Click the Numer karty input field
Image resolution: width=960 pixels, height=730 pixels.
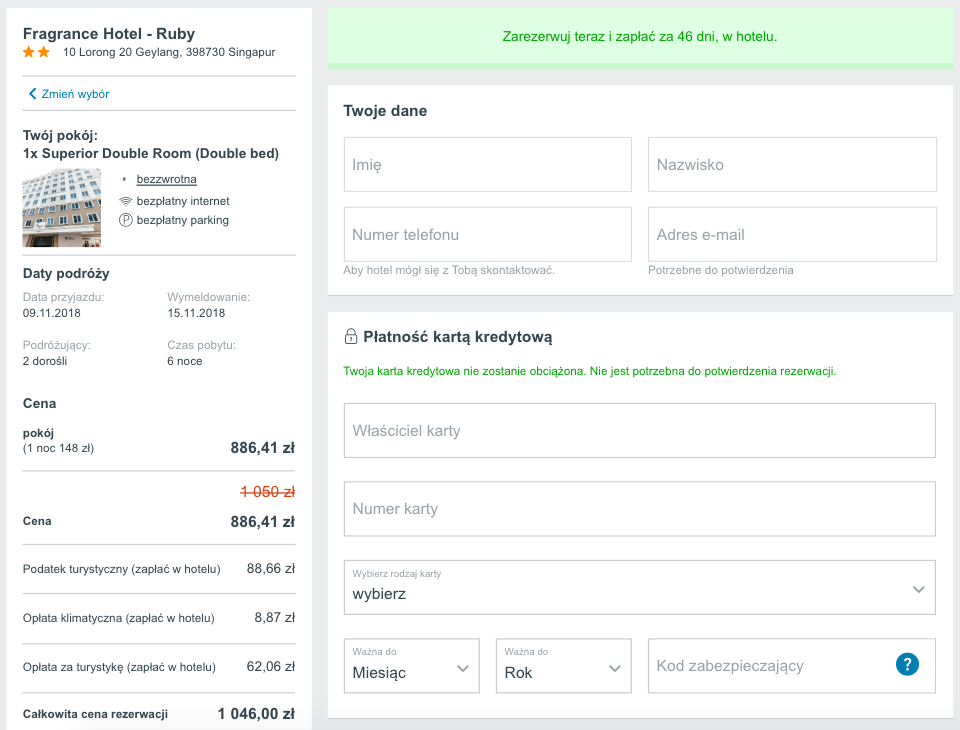pyautogui.click(x=640, y=509)
